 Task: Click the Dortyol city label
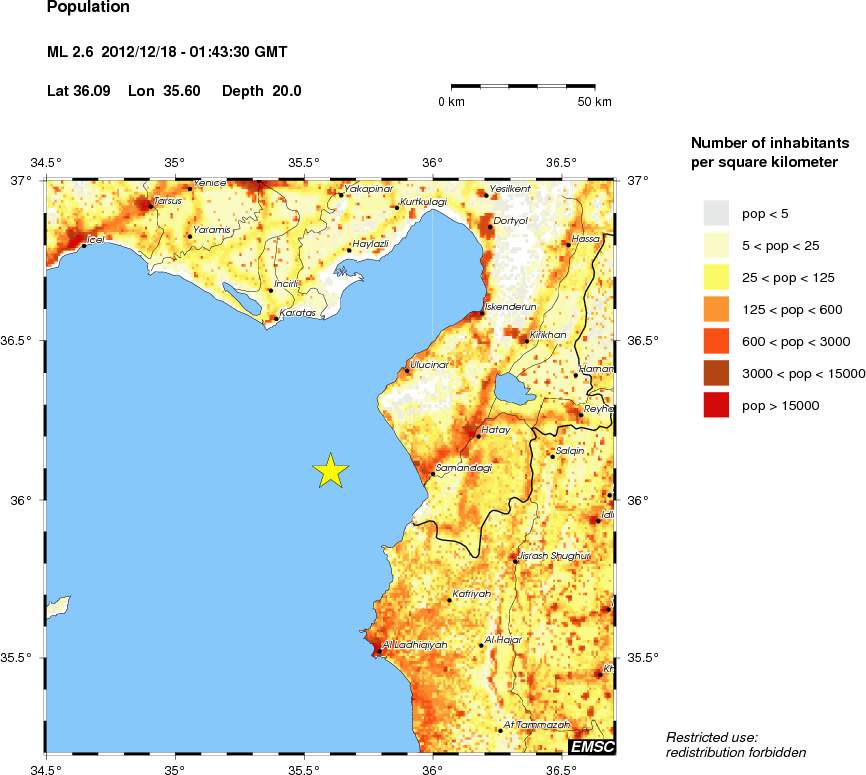510,220
